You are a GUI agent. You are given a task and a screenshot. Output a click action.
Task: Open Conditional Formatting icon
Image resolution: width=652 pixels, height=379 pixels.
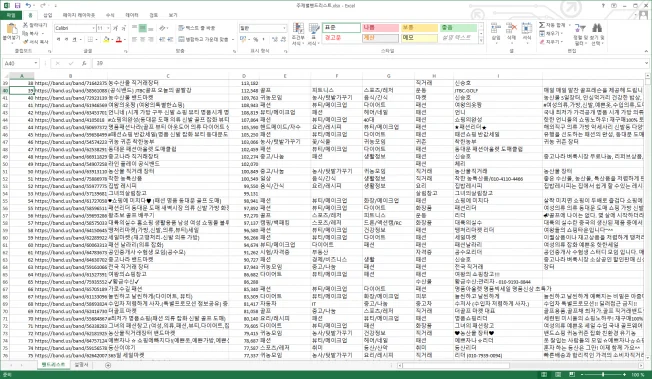[298, 29]
